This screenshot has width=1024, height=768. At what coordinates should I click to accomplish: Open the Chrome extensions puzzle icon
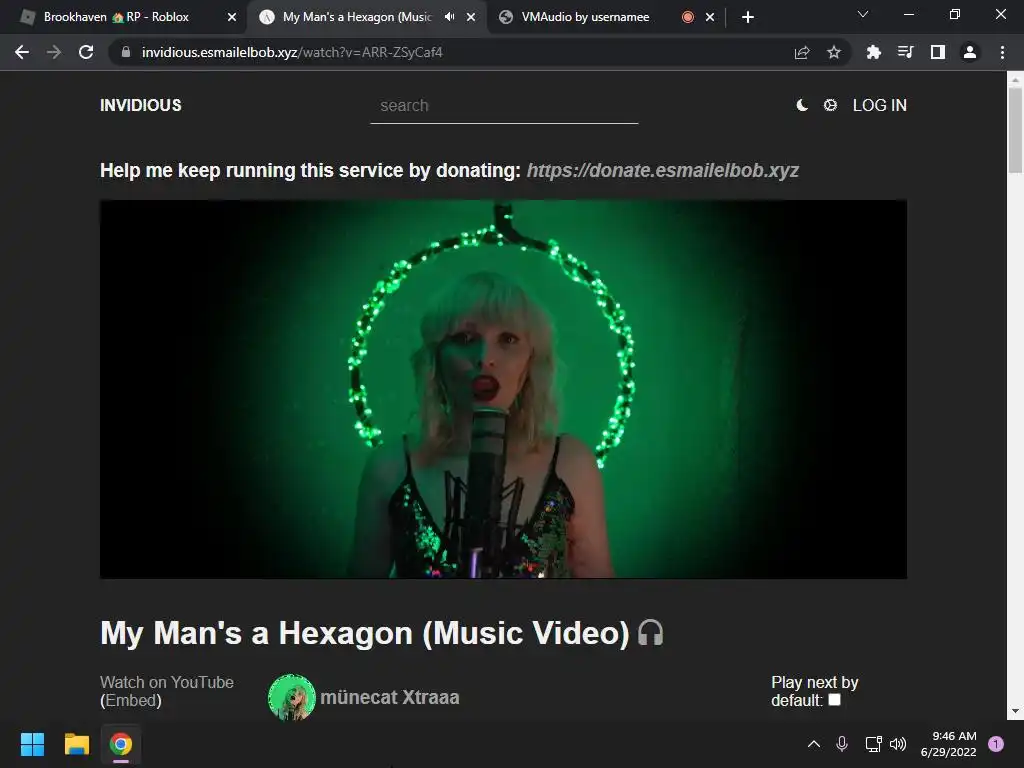tap(873, 52)
